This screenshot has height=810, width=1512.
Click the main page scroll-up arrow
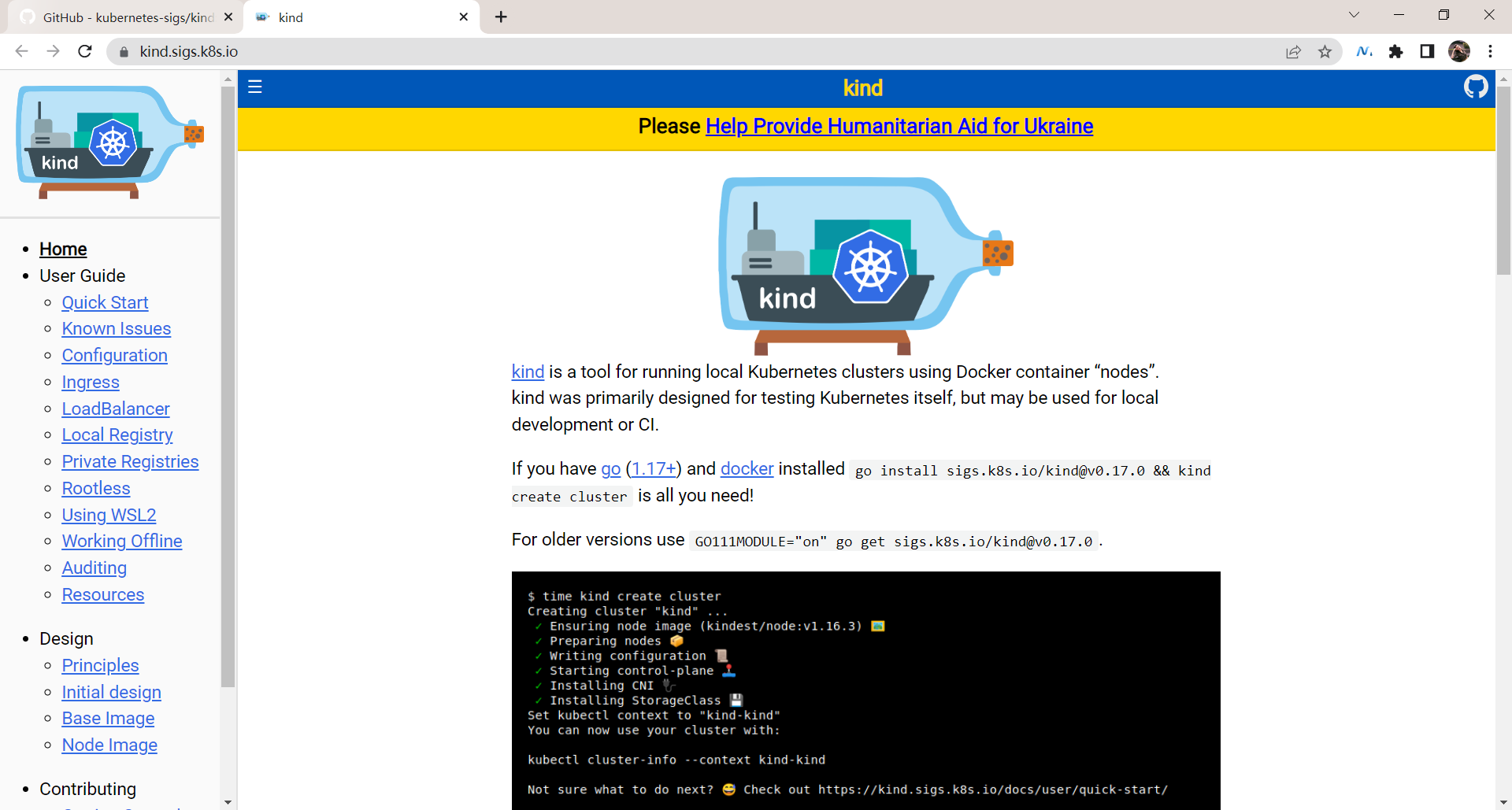click(x=1503, y=78)
